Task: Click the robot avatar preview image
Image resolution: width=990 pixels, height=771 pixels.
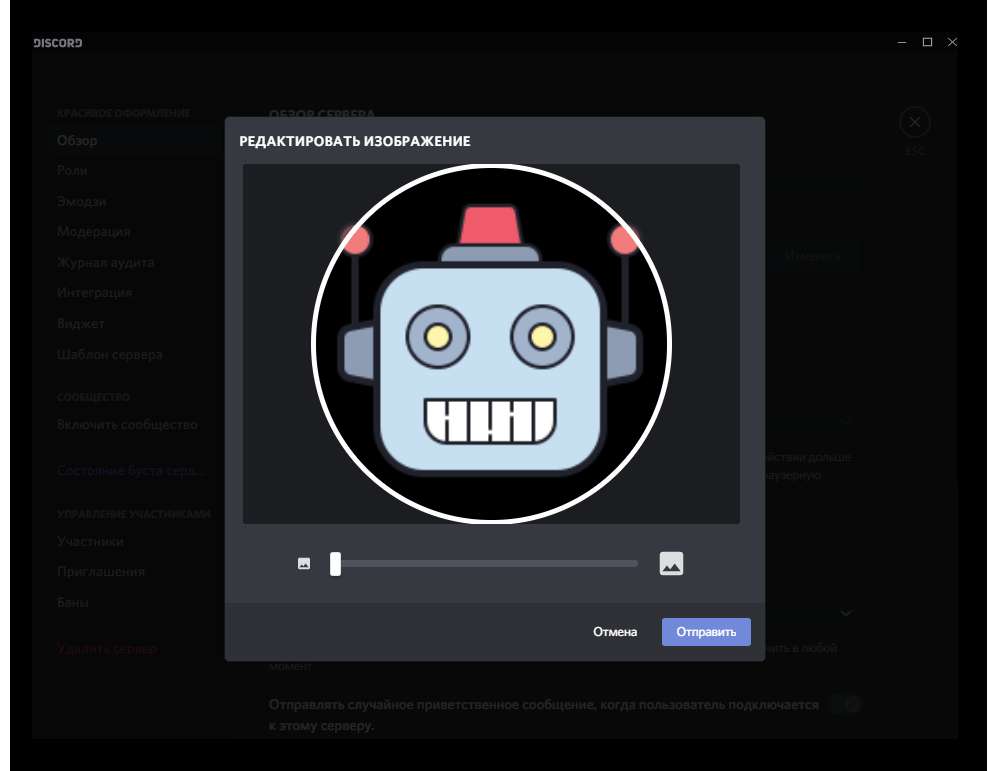Action: click(x=491, y=343)
